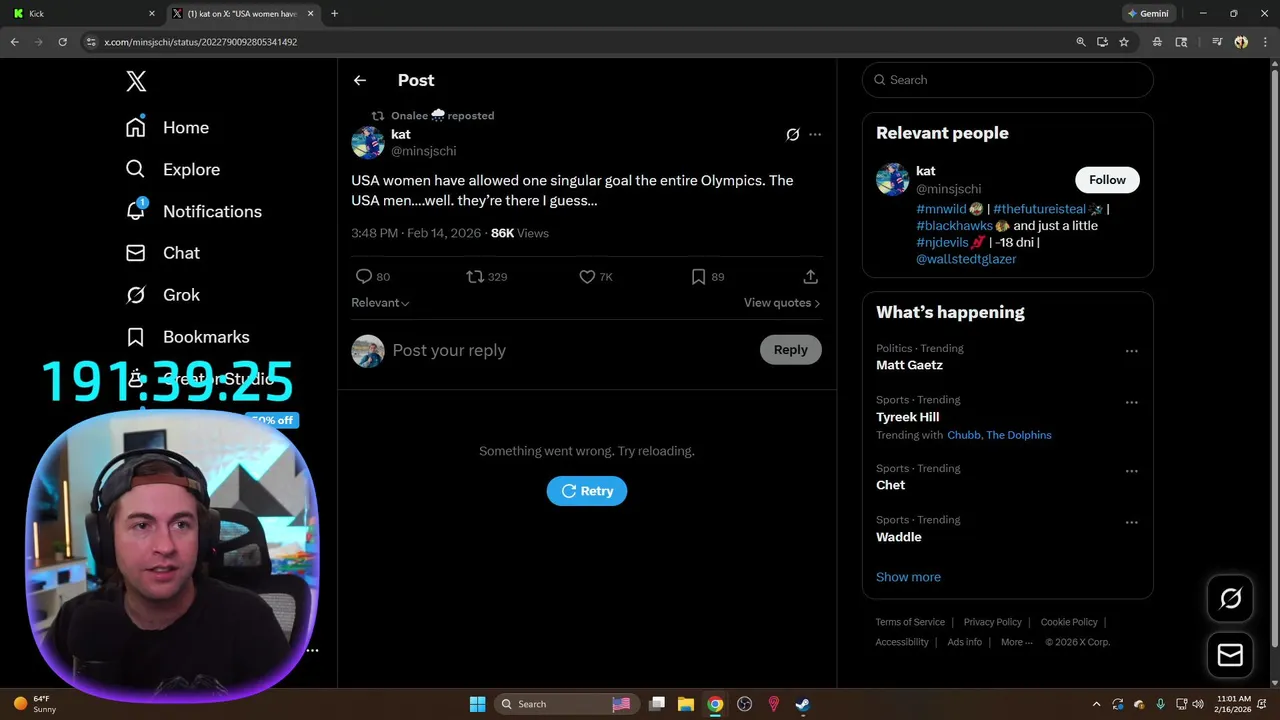Open kat's profile avatar on the post
Screen dimensions: 1280x720
point(368,142)
